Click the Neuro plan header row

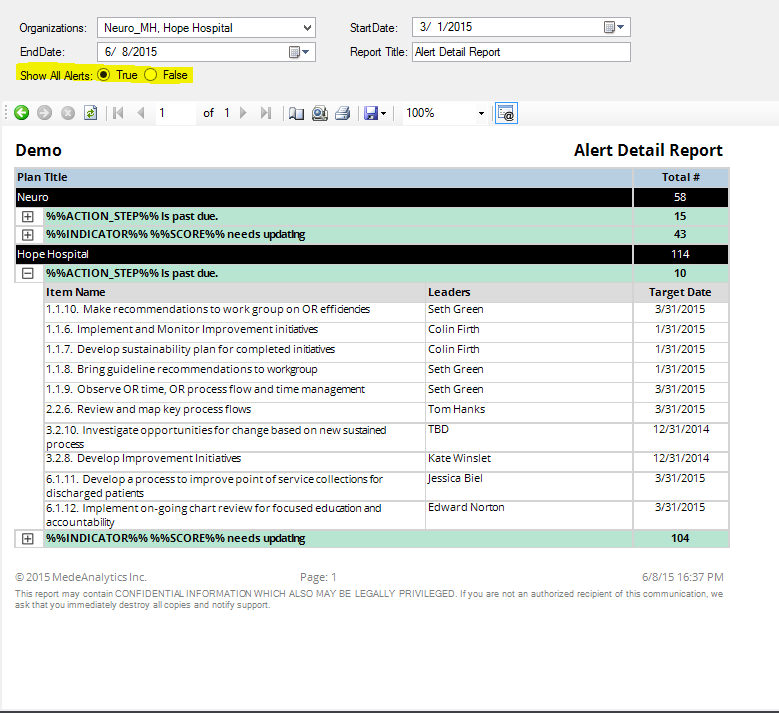(x=324, y=197)
